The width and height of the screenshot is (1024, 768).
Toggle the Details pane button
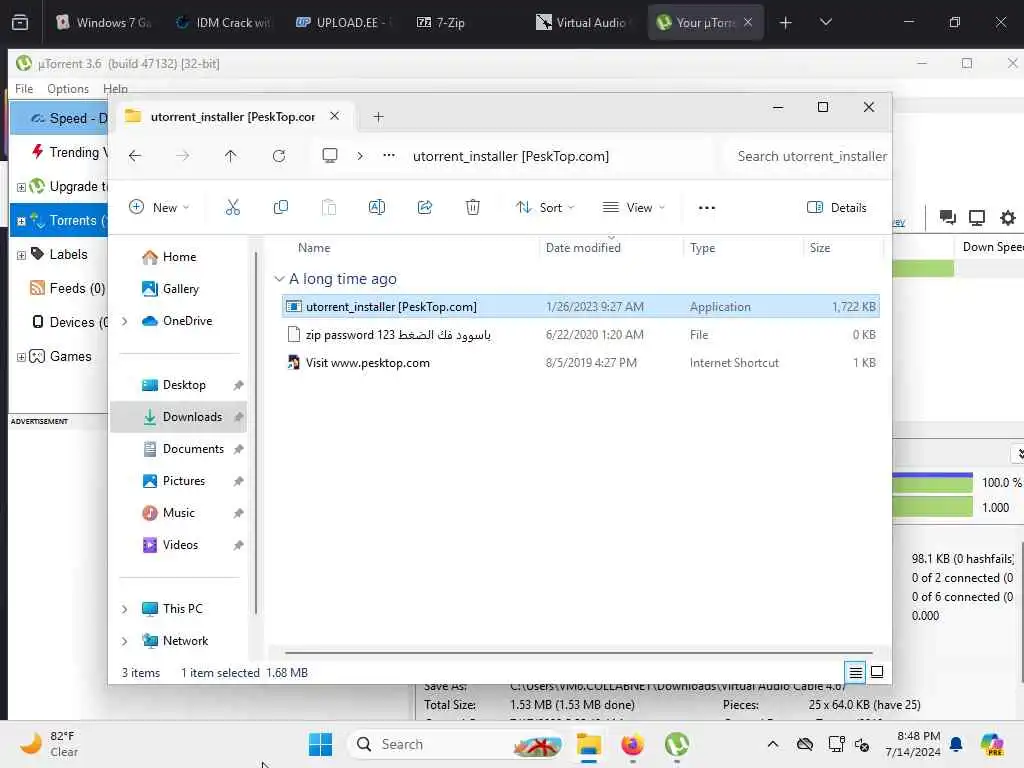click(837, 208)
